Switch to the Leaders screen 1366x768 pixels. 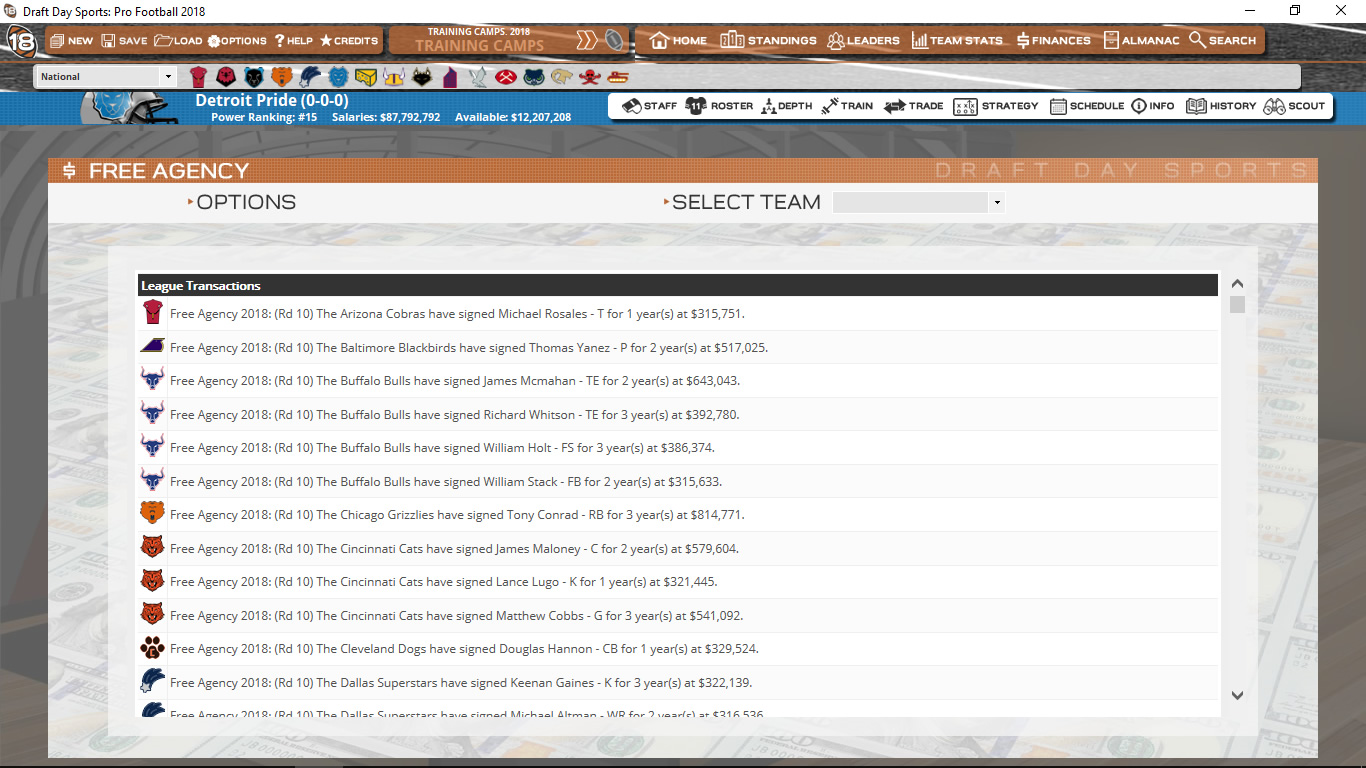click(864, 40)
